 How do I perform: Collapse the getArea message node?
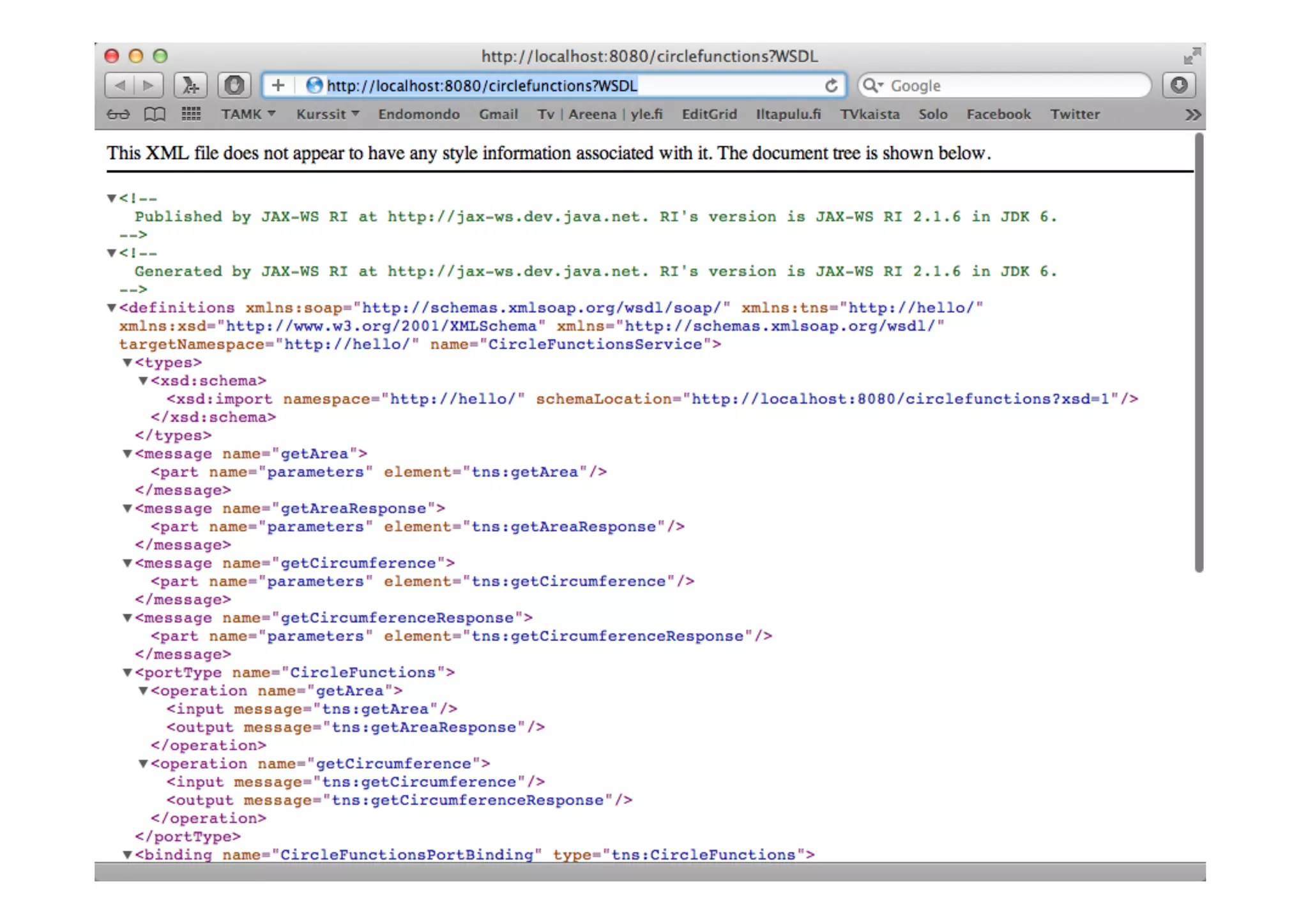[x=127, y=454]
